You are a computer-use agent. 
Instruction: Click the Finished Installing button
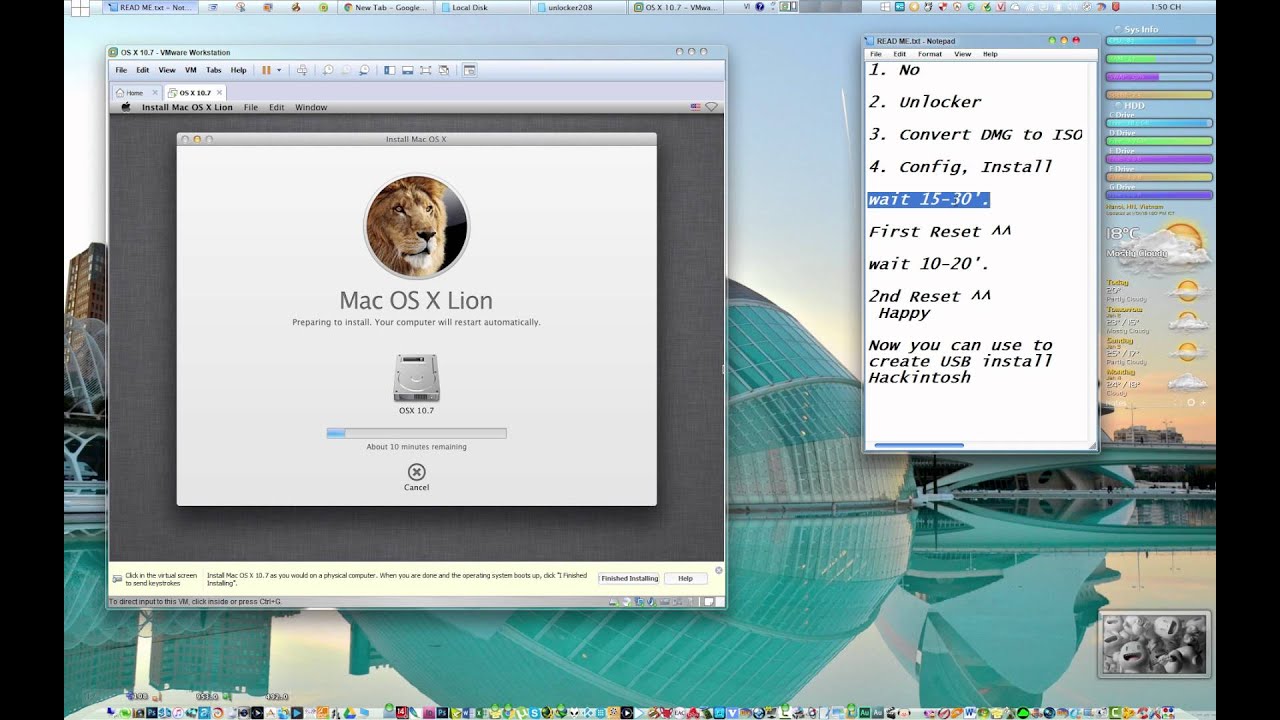(x=629, y=578)
